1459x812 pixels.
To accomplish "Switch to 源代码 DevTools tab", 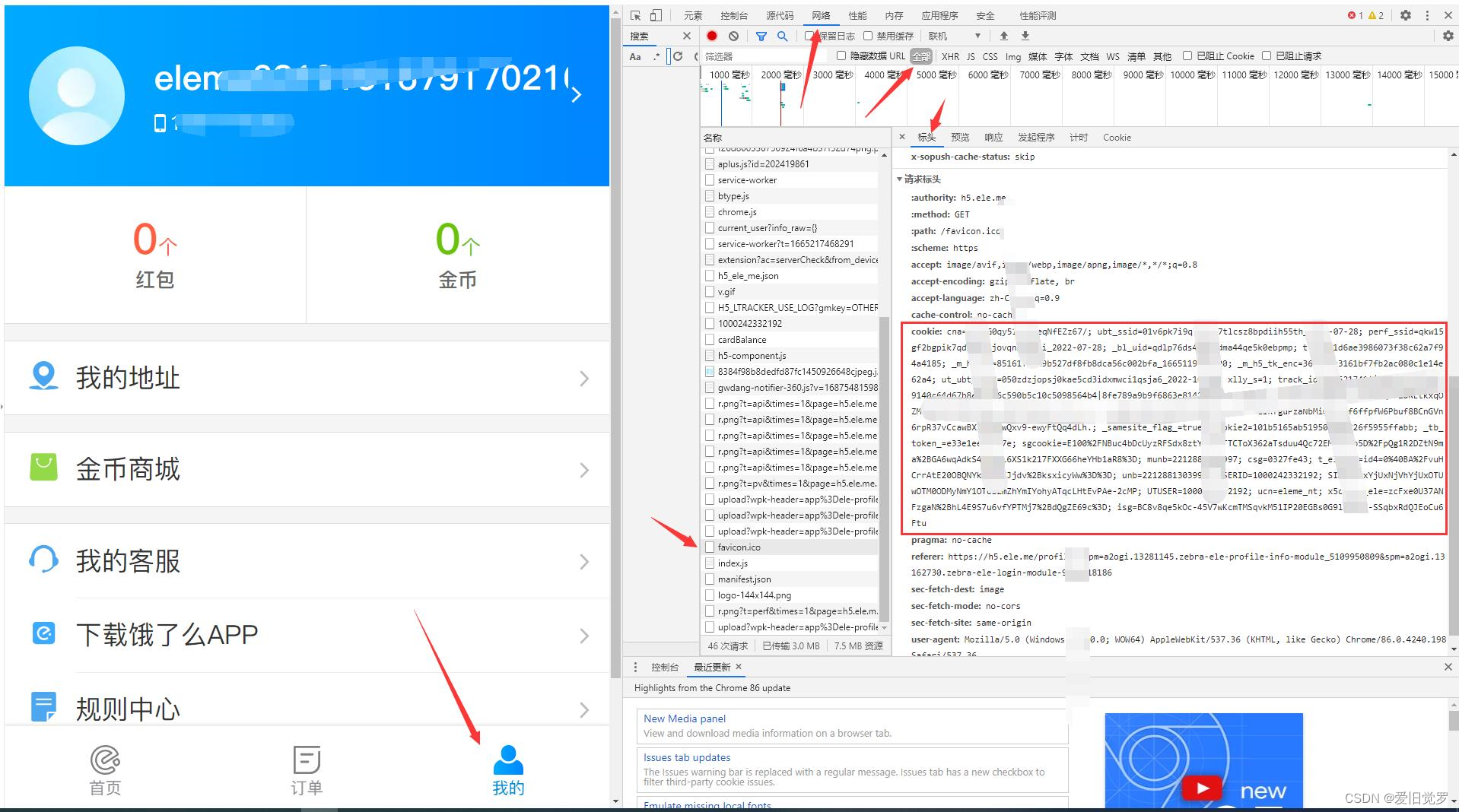I will [x=780, y=15].
